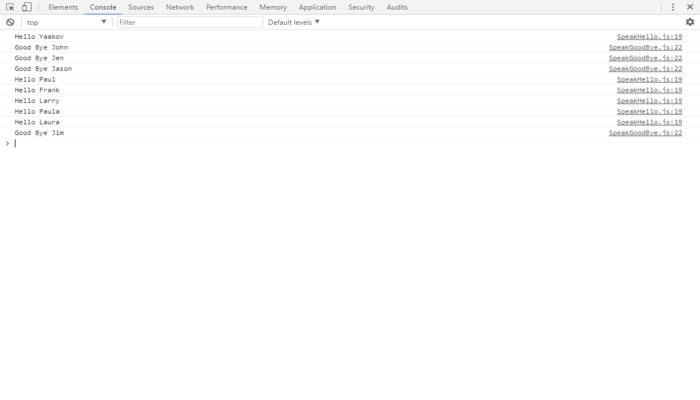
Task: Click the console prompt input line
Action: 300,144
